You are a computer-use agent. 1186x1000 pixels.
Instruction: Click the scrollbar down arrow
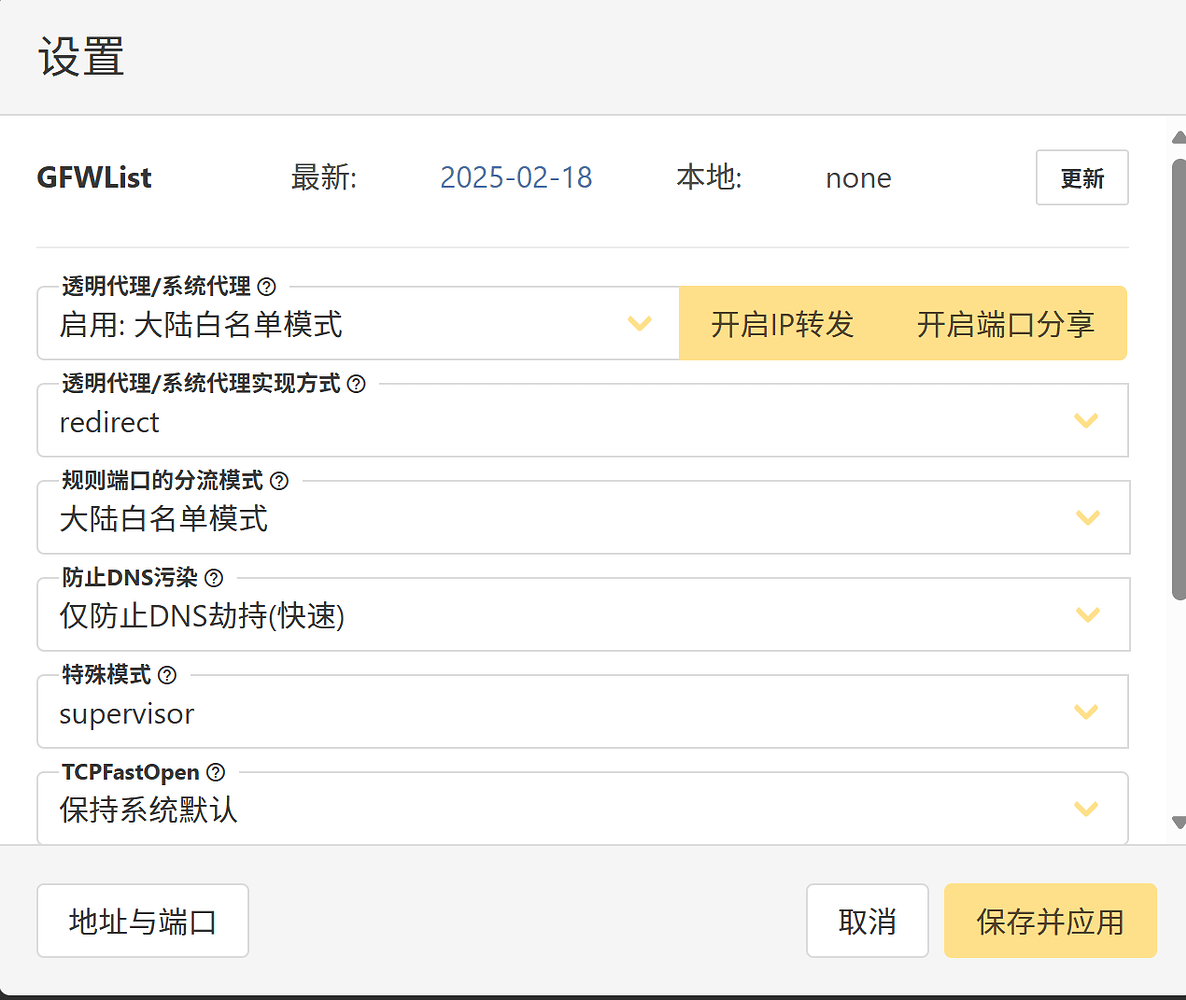click(x=1178, y=822)
